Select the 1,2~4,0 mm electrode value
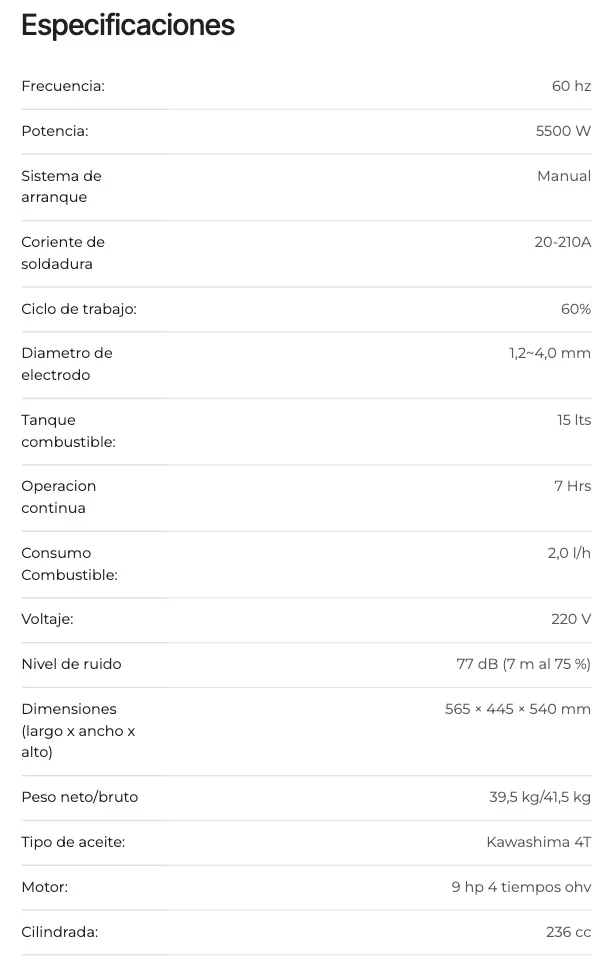 click(x=549, y=353)
